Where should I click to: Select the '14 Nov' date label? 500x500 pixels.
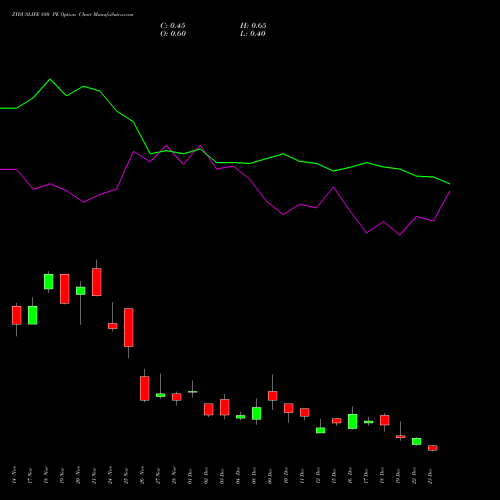[14, 475]
